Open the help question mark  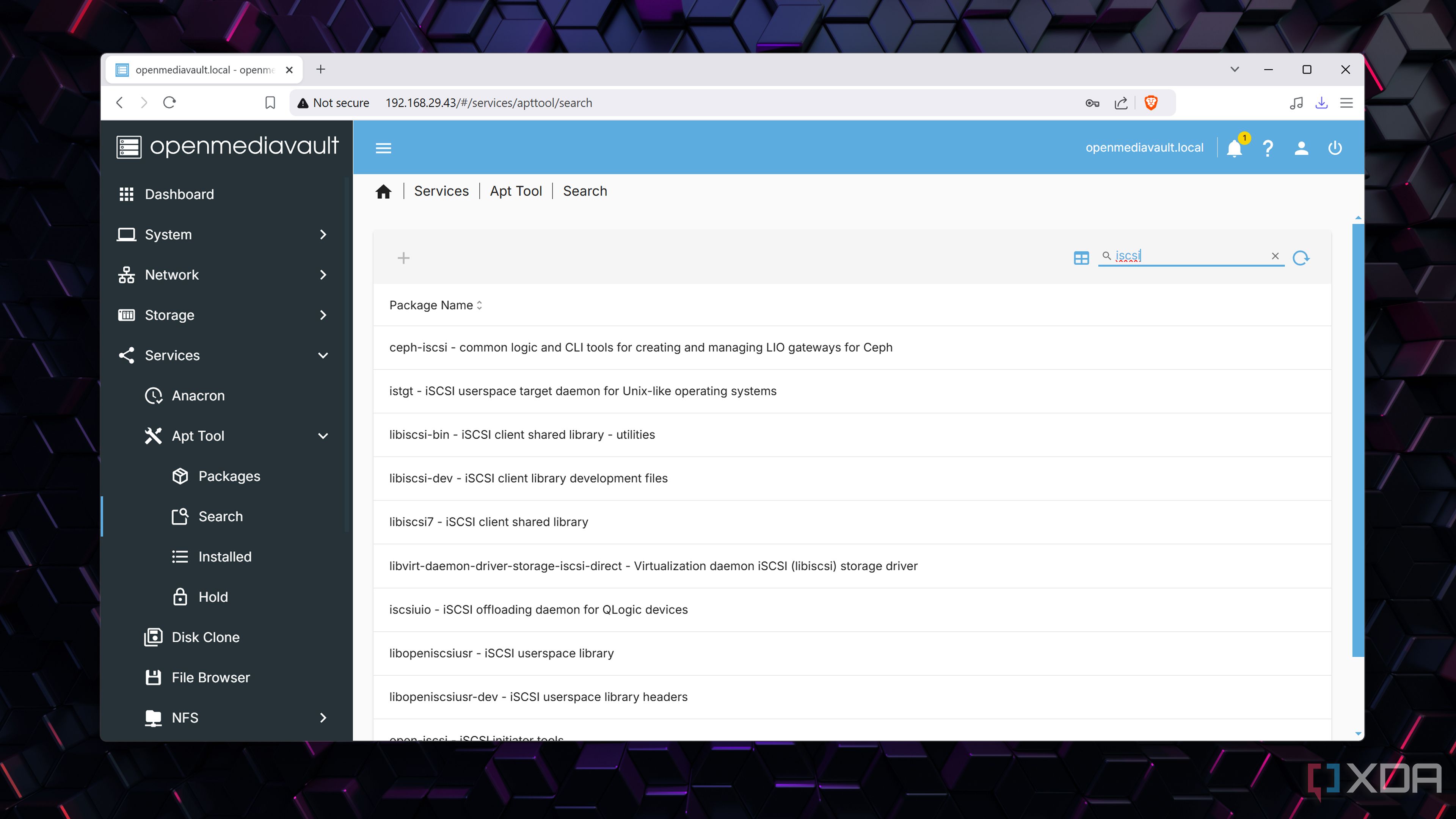[x=1268, y=148]
